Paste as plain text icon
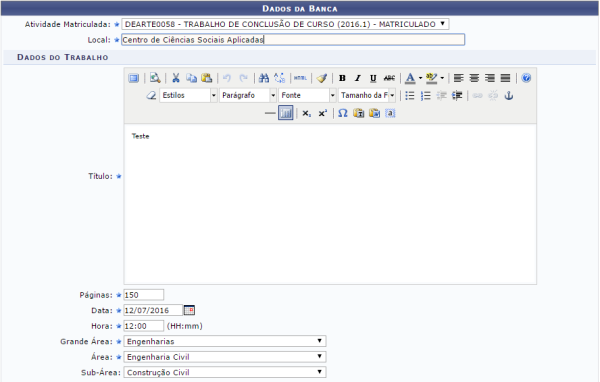Screen dimensions: 600x382 point(359,113)
